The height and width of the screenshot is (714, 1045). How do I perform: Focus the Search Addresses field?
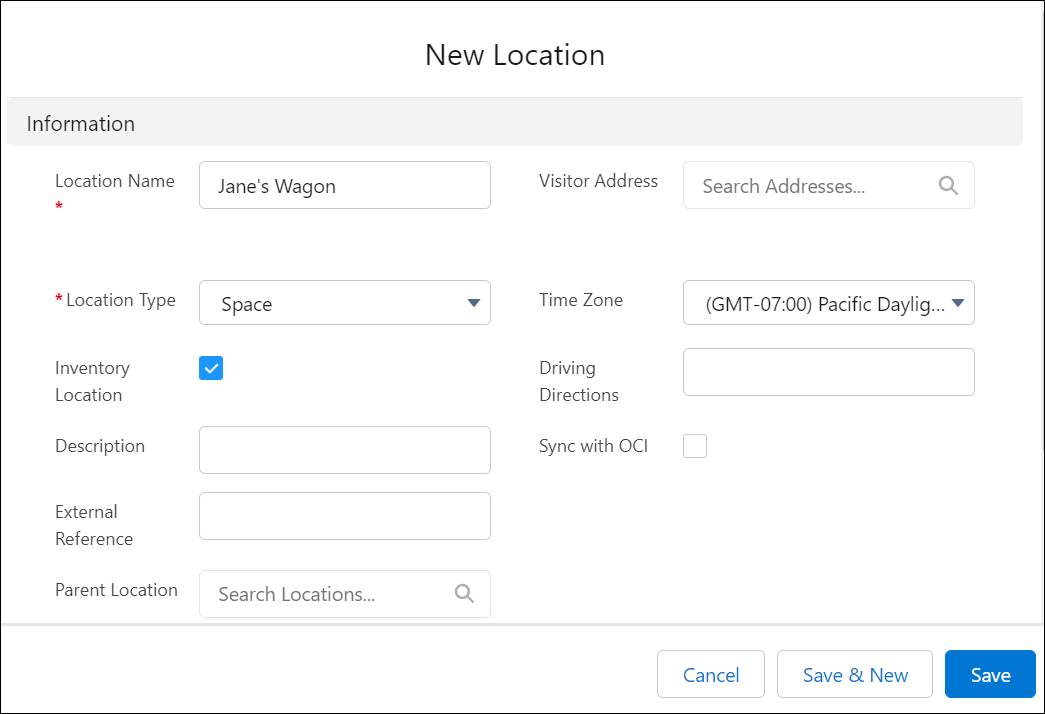828,185
